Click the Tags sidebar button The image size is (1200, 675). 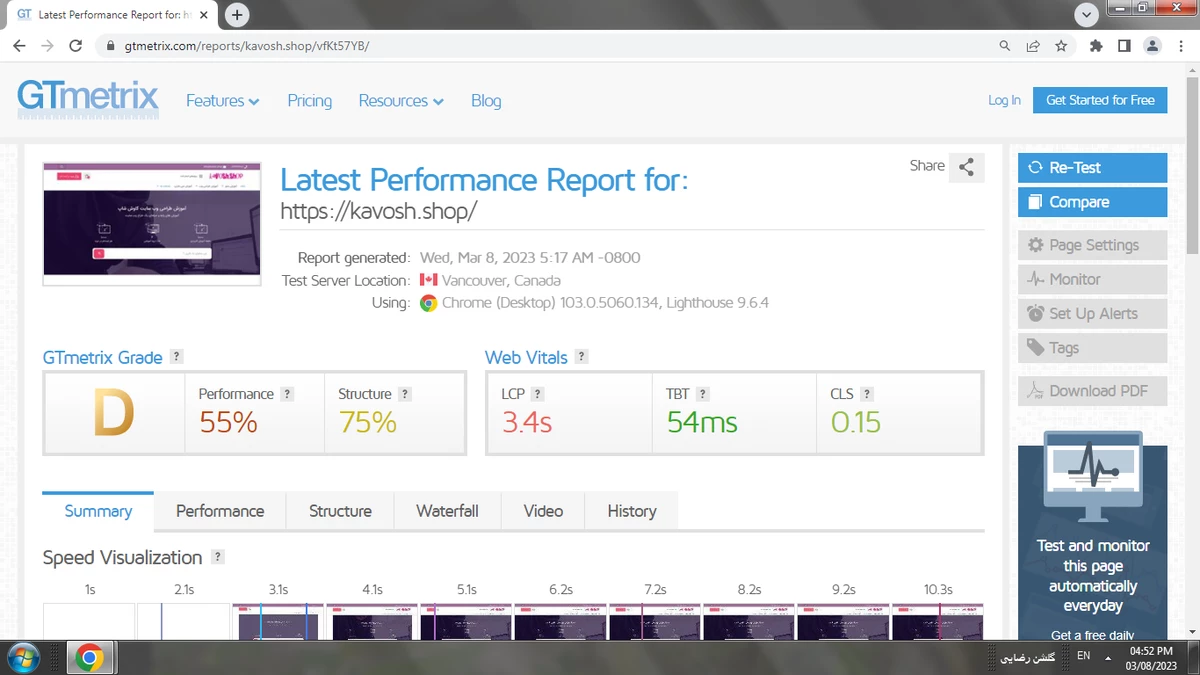pyautogui.click(x=1092, y=348)
